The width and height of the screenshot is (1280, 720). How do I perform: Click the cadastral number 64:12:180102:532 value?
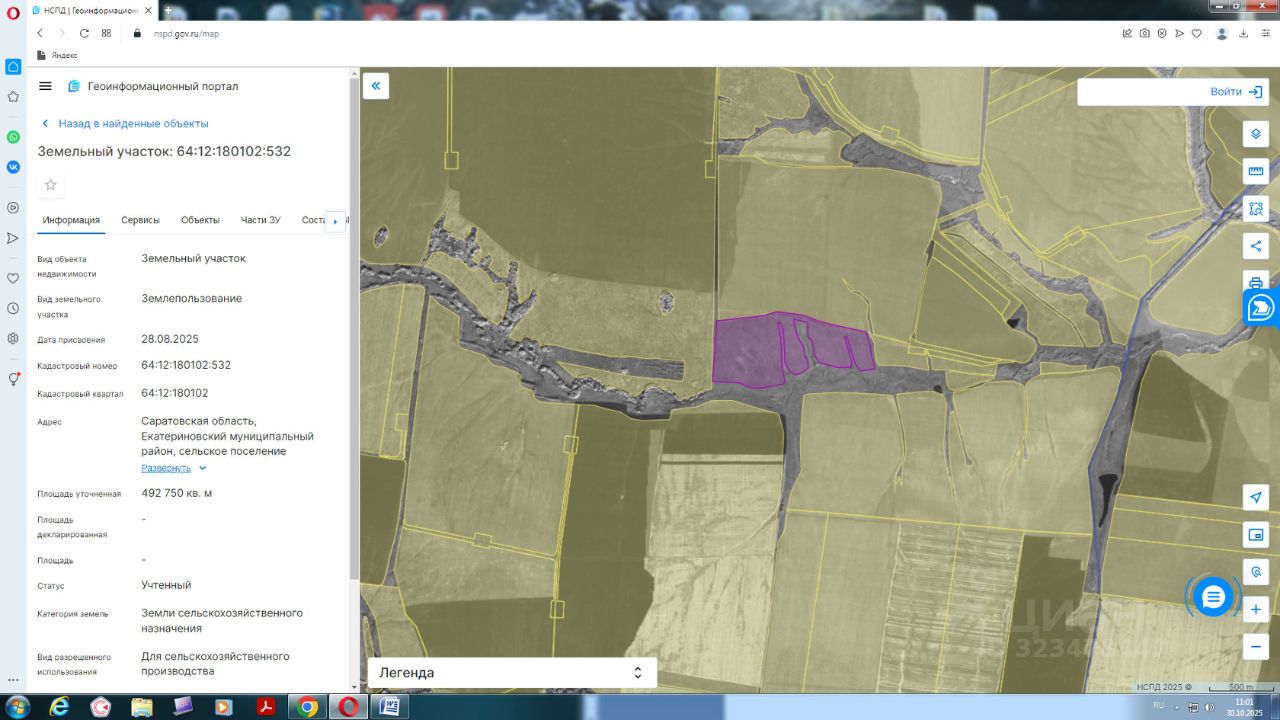coord(186,365)
